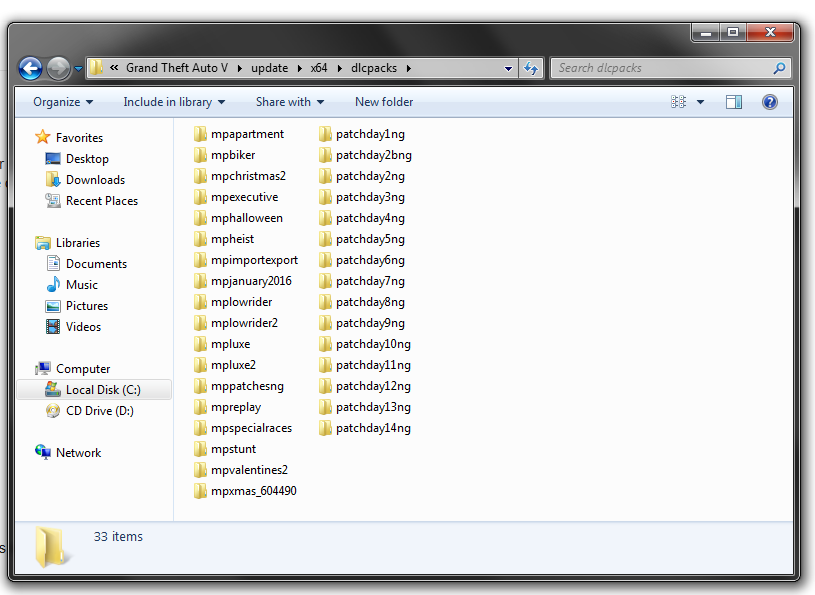This screenshot has width=815, height=595.
Task: Expand the view options dropdown arrow
Action: click(701, 102)
